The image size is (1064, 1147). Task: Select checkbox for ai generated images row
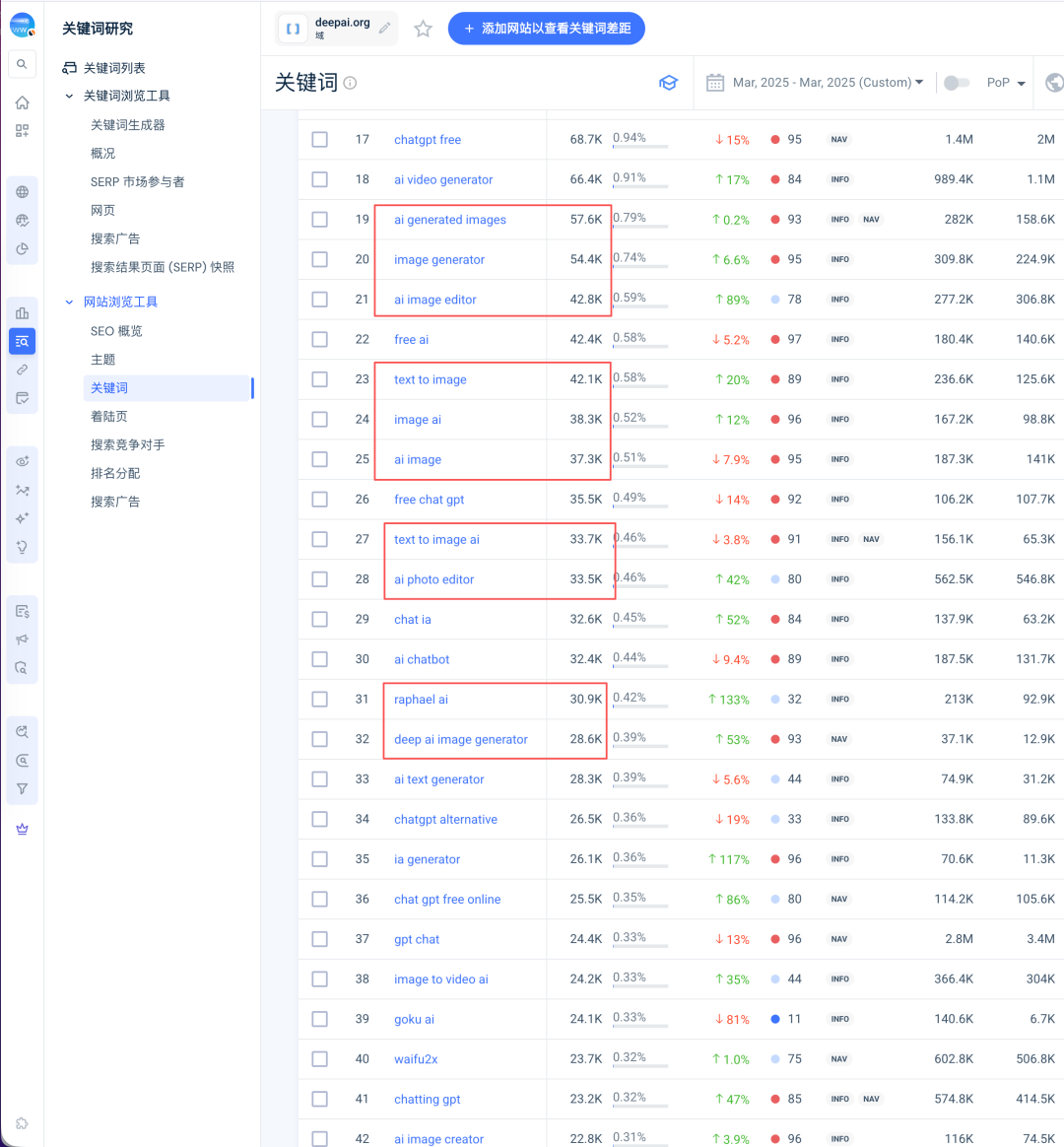click(x=319, y=220)
